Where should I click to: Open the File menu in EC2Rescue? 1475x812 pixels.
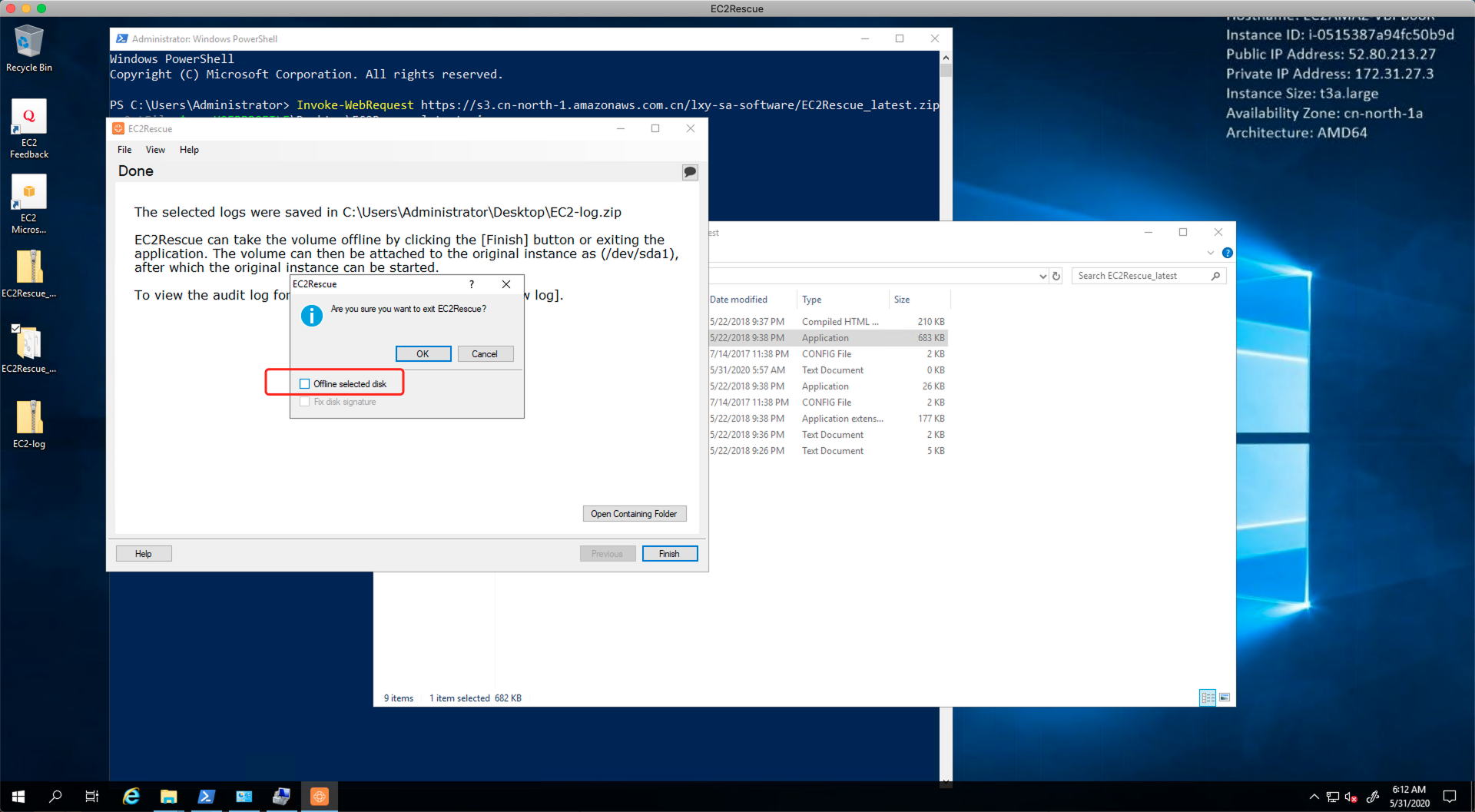click(x=124, y=150)
